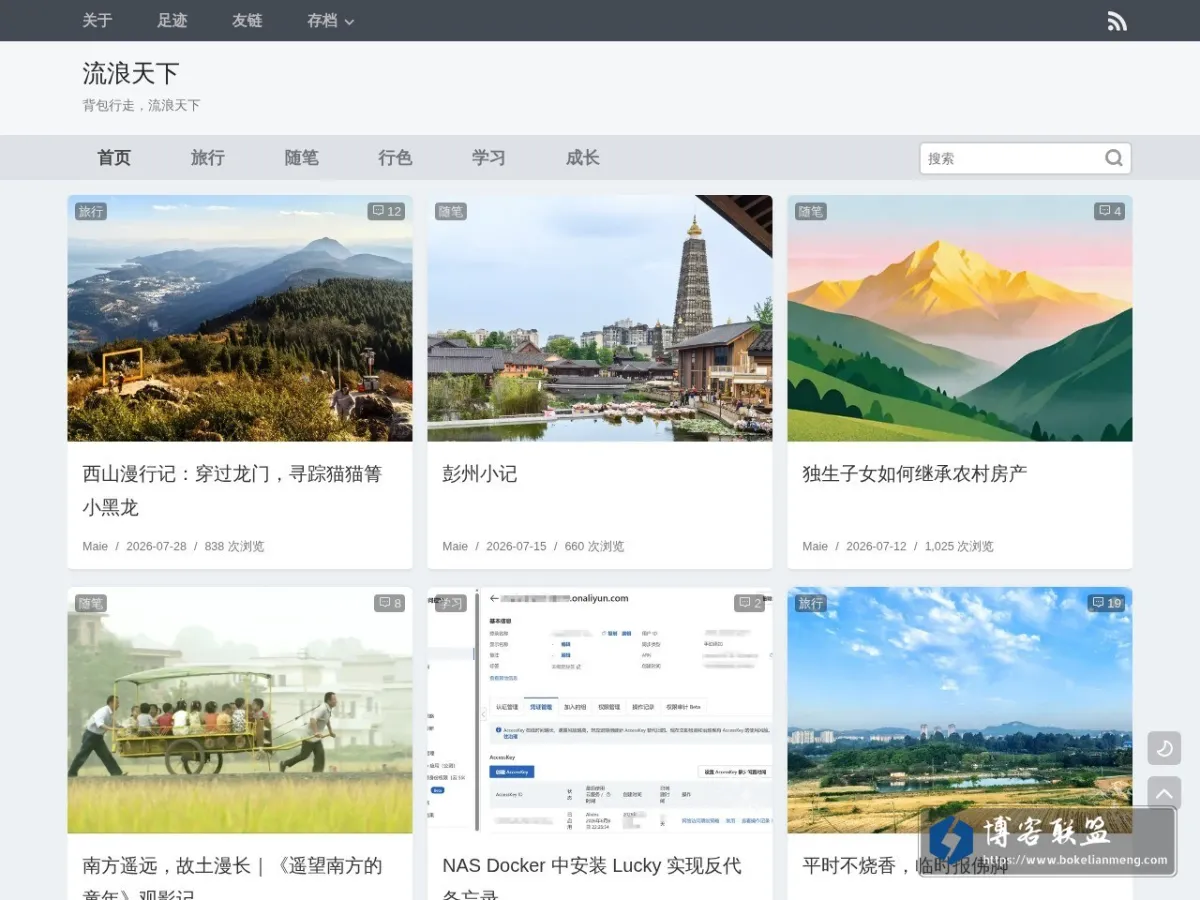Screen dimensions: 1200x900
Task: Open post 西山漫行记：穿过龙门
Action: [x=232, y=490]
